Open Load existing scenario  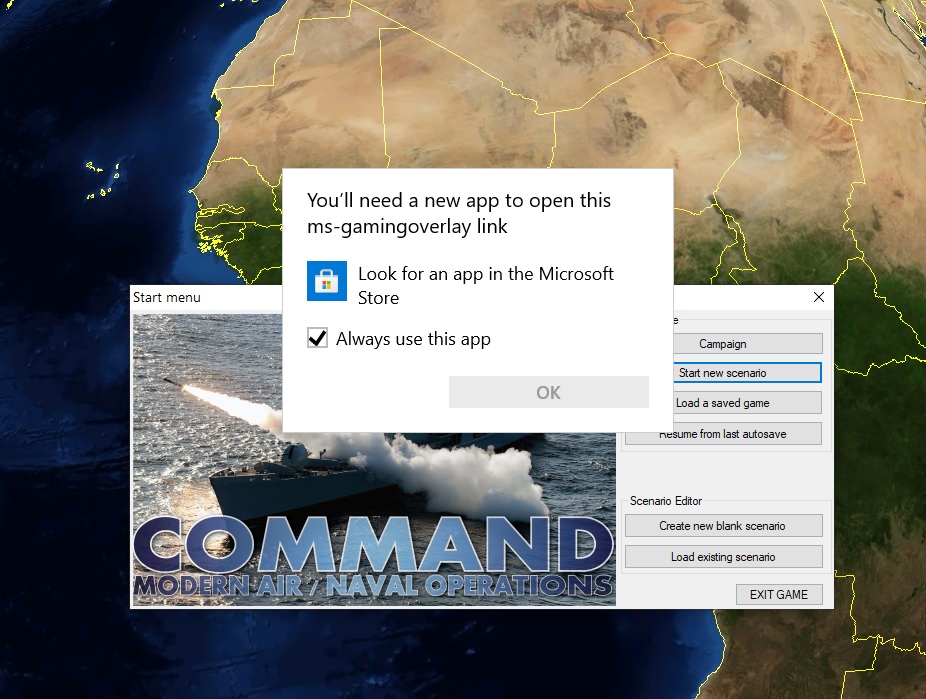(723, 557)
